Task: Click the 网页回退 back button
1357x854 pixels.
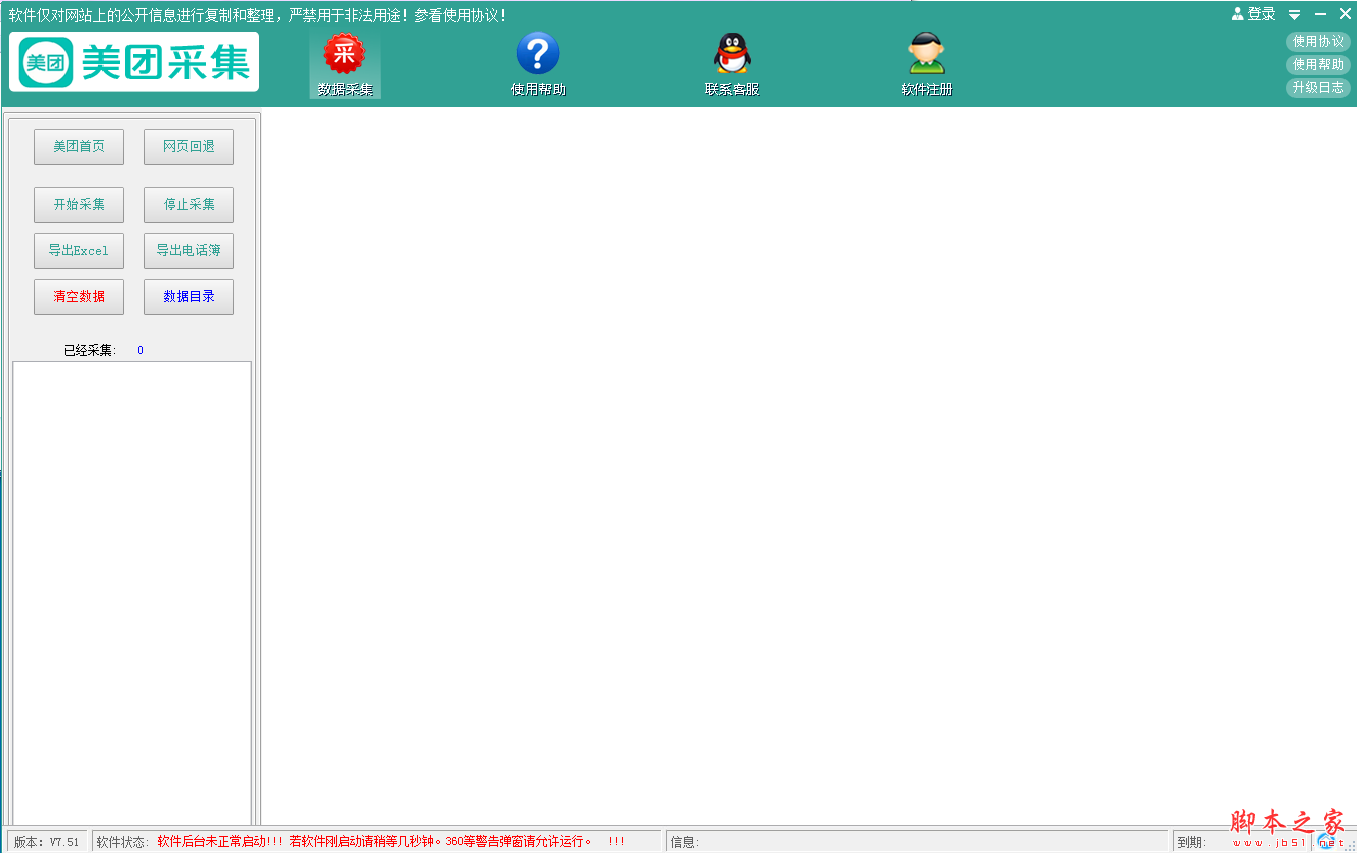Action: [x=189, y=147]
